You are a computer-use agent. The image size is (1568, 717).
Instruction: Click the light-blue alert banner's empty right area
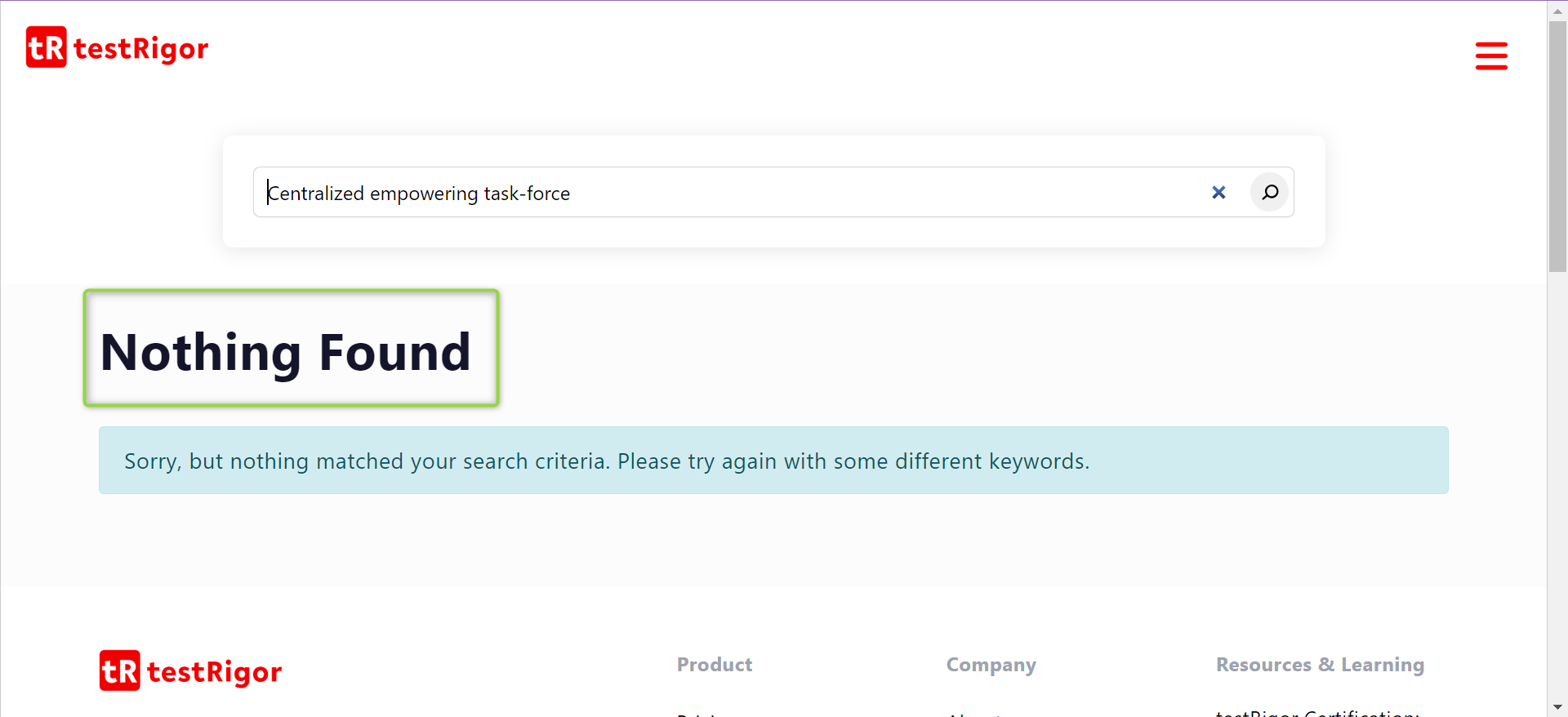(1274, 461)
